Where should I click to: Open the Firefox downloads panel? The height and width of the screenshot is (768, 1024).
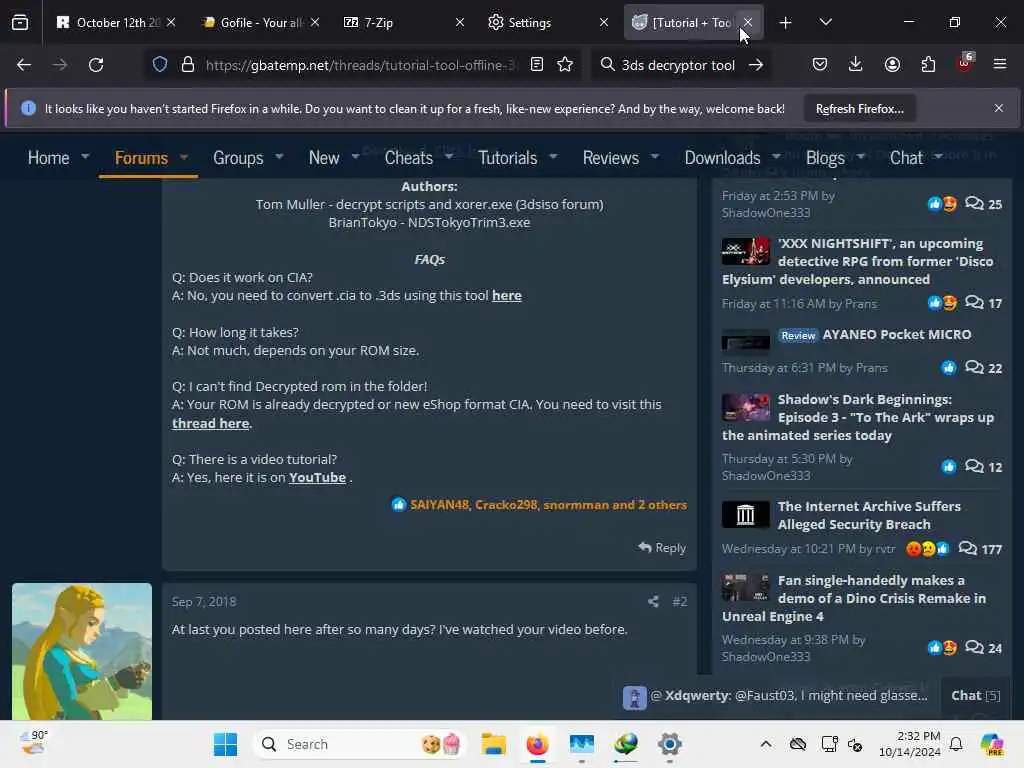(856, 65)
